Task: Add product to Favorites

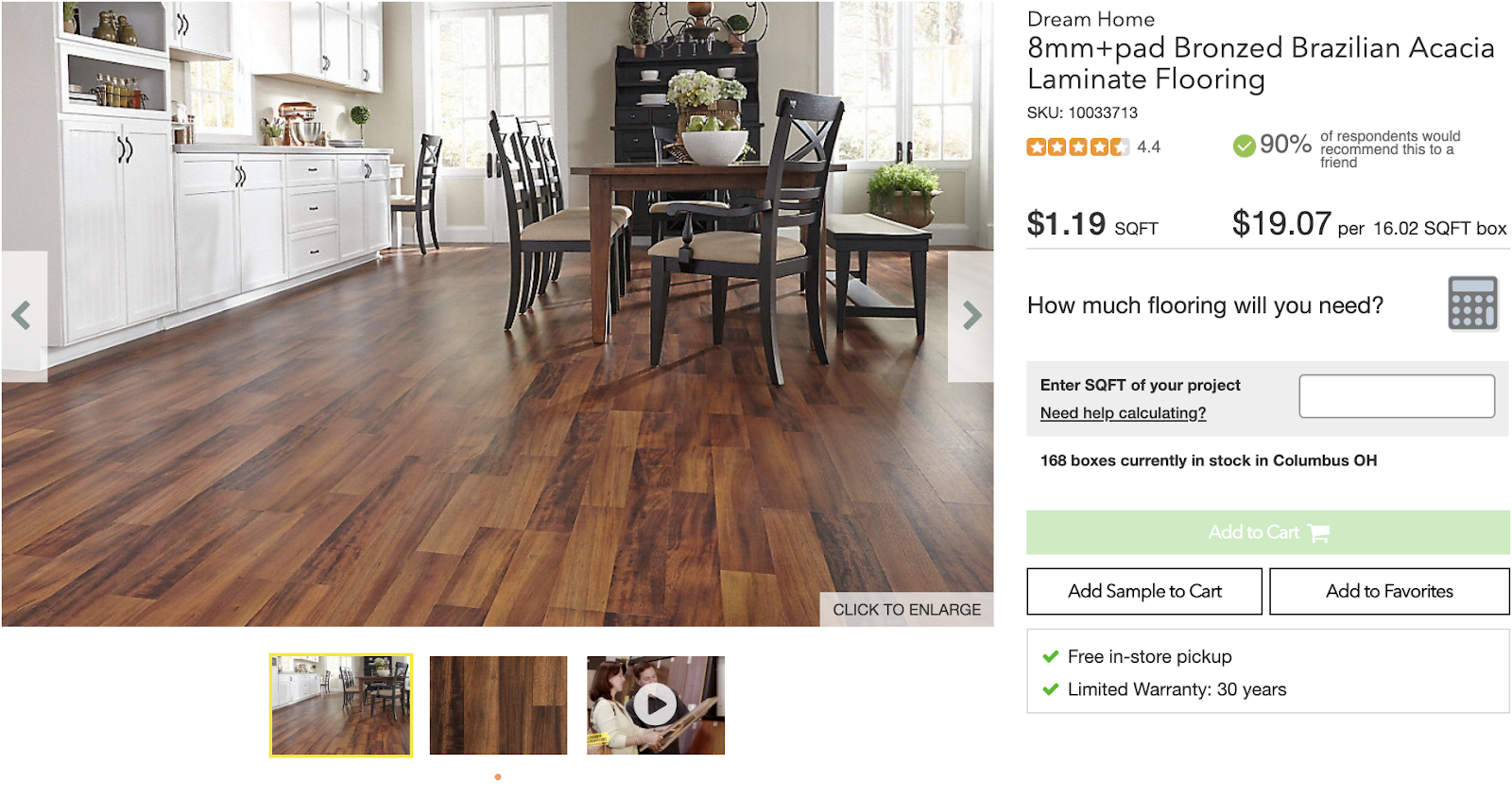Action: (1389, 591)
